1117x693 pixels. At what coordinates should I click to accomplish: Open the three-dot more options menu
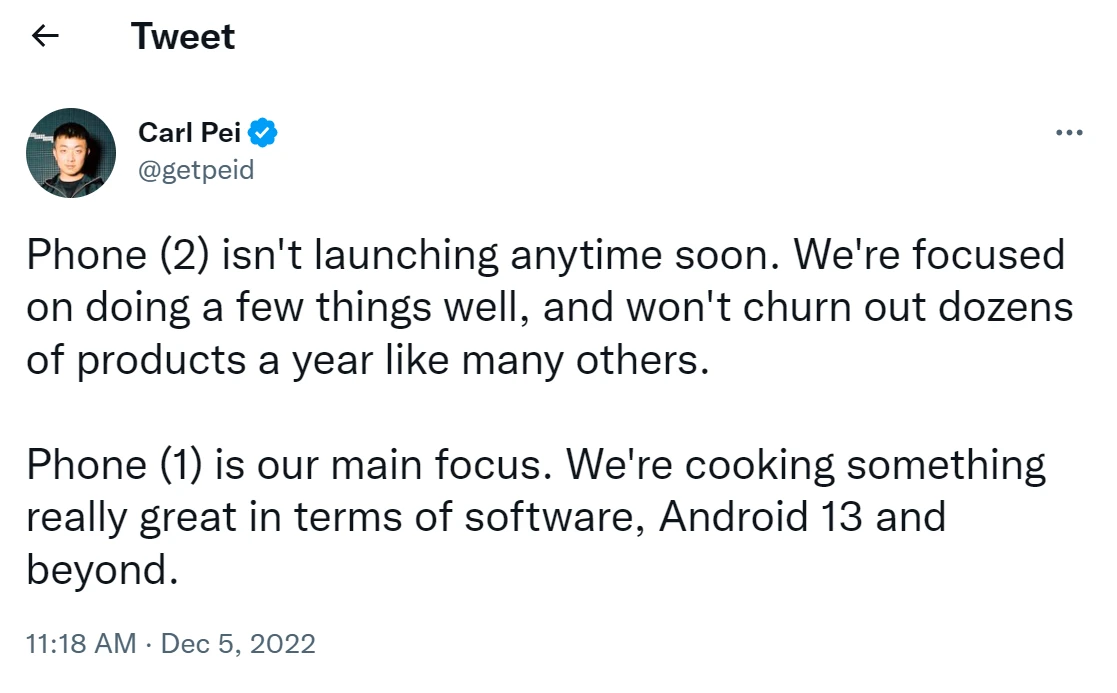pyautogui.click(x=1069, y=132)
